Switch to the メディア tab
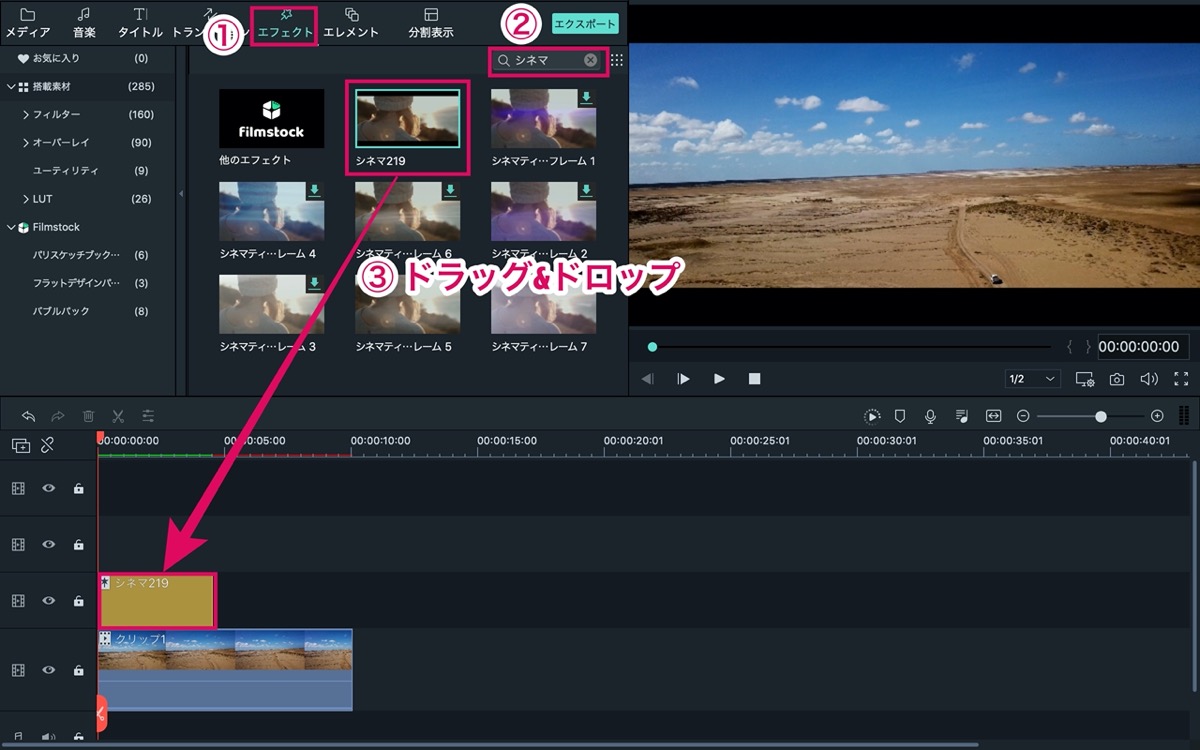Viewport: 1200px width, 750px height. point(28,23)
